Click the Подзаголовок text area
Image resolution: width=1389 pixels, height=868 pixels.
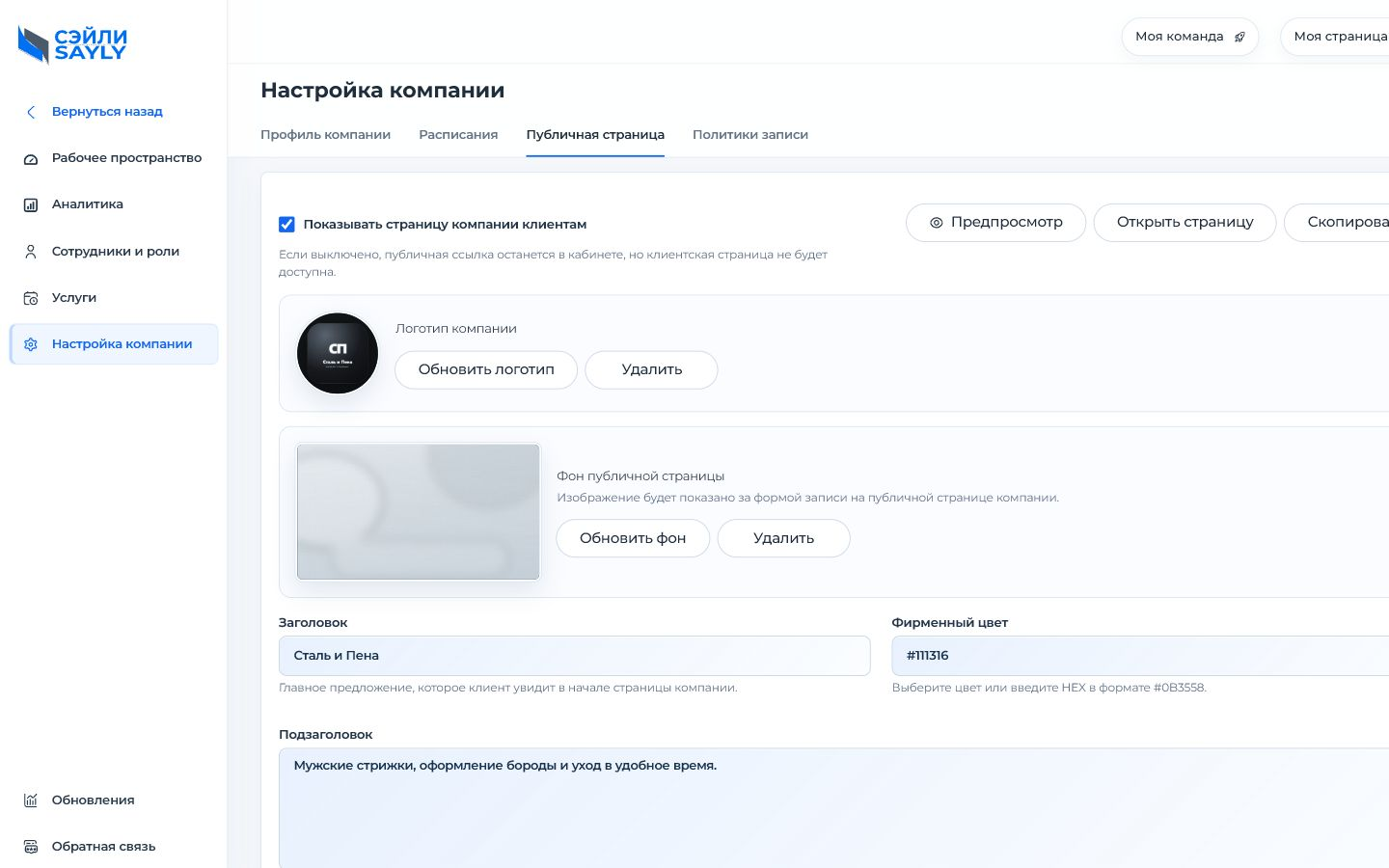coord(834,808)
